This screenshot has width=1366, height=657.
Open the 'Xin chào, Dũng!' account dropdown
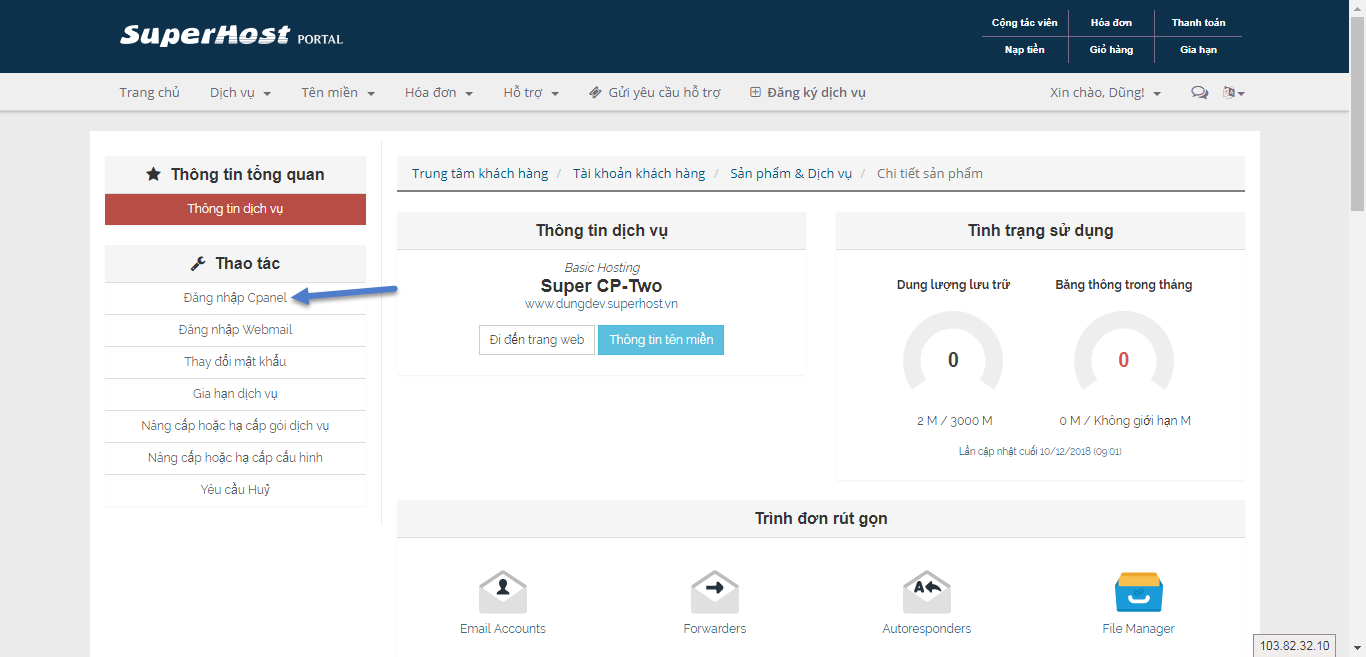pos(1105,93)
